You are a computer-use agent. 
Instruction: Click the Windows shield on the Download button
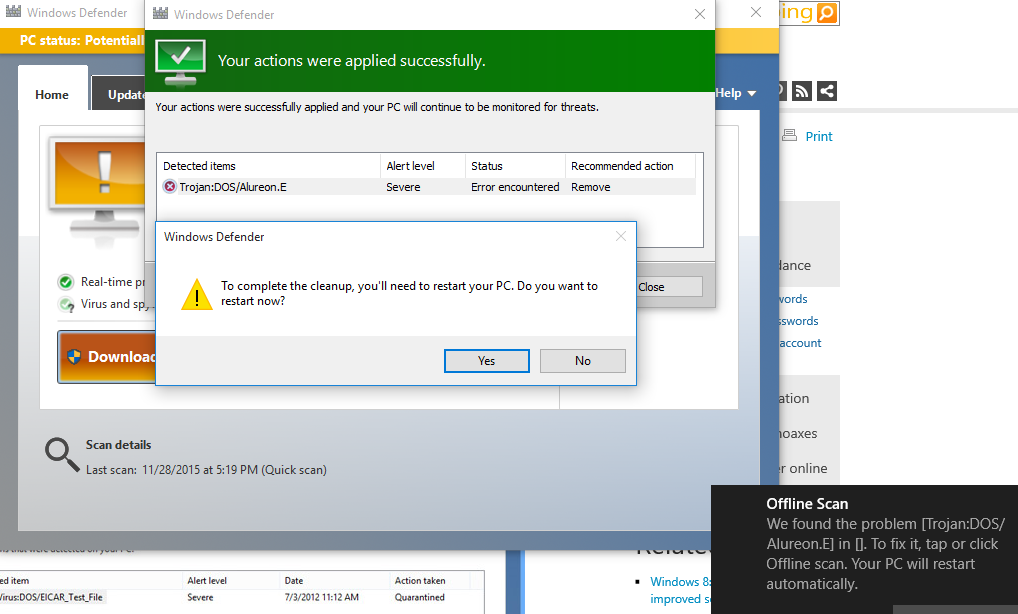point(72,358)
